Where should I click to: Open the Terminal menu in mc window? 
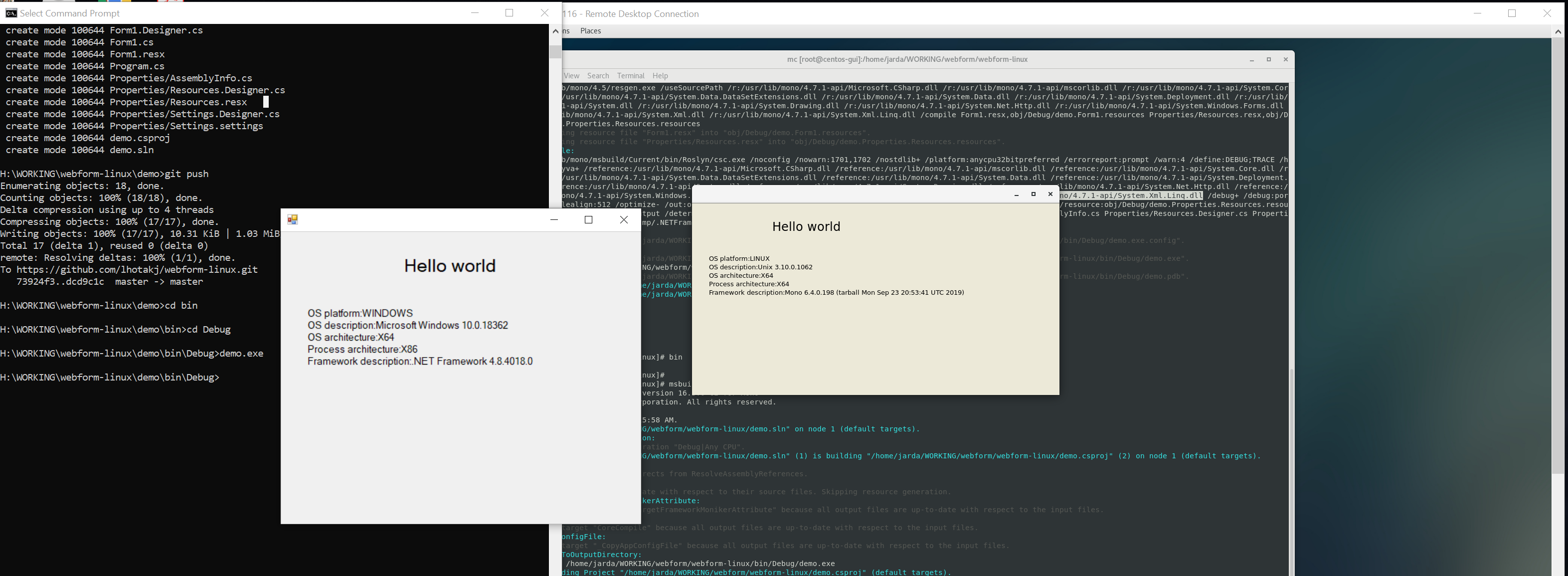click(x=631, y=76)
